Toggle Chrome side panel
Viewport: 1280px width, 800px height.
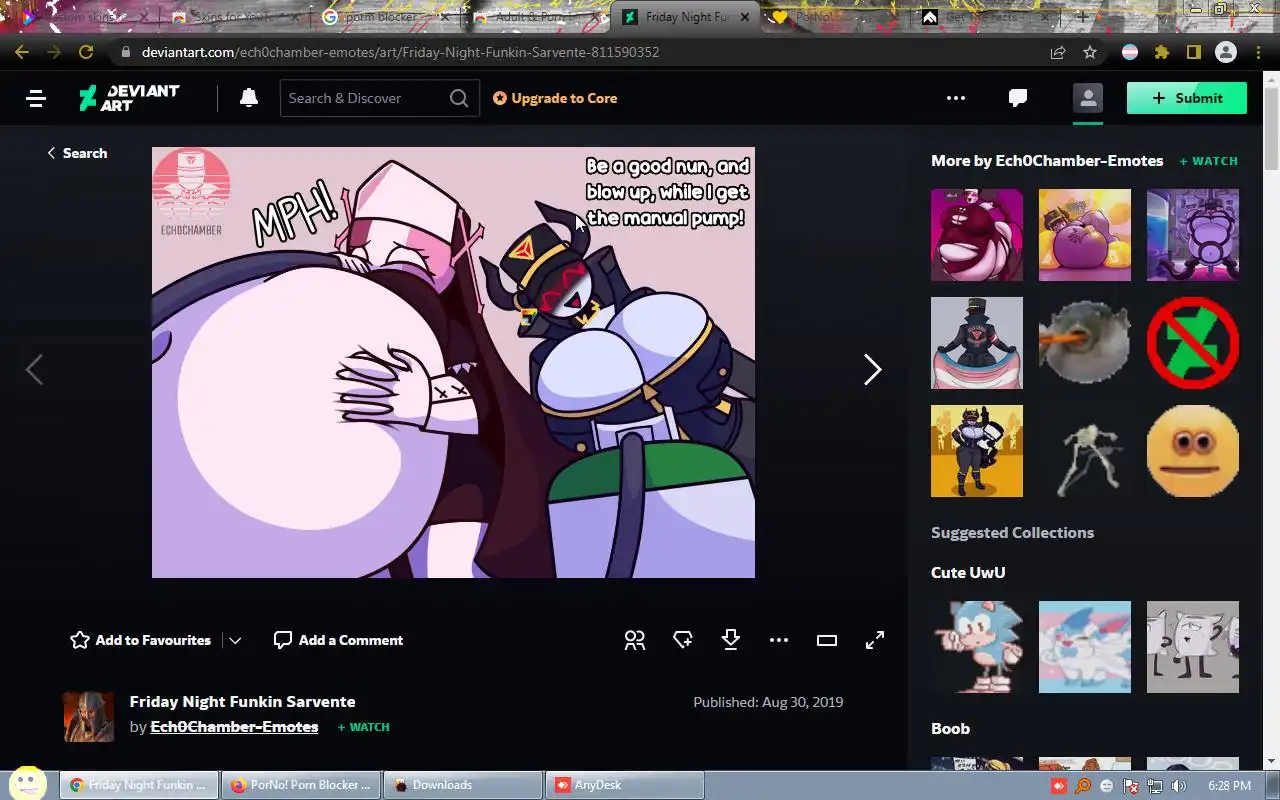[1193, 52]
